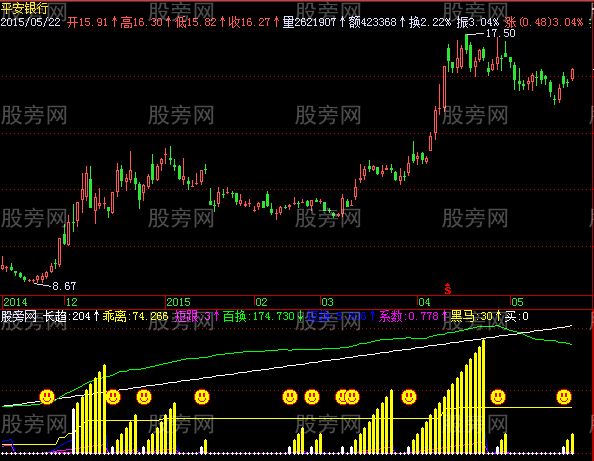This screenshot has height=461, width=594.
Task: Click the turnover rate 换2.22%
Action: pyautogui.click(x=430, y=22)
